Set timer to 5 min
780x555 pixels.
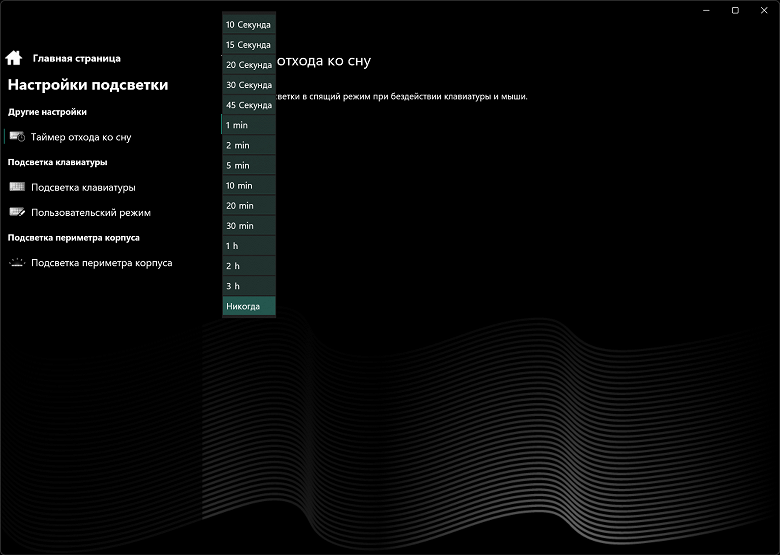click(x=248, y=165)
